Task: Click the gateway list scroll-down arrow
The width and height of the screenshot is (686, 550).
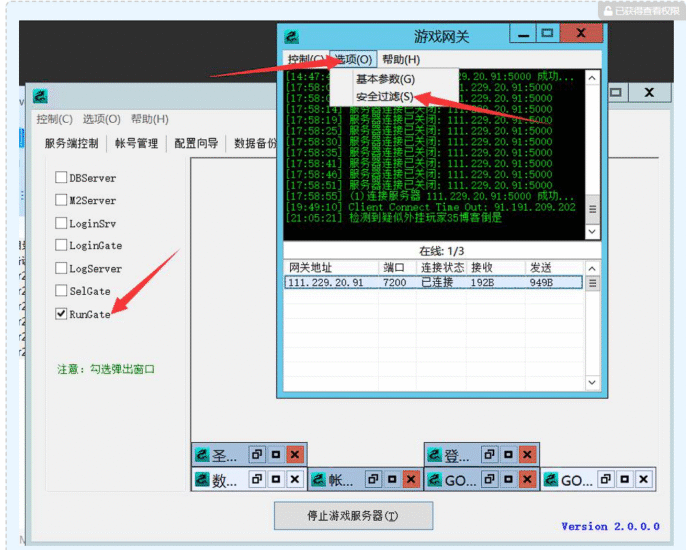Action: click(592, 382)
